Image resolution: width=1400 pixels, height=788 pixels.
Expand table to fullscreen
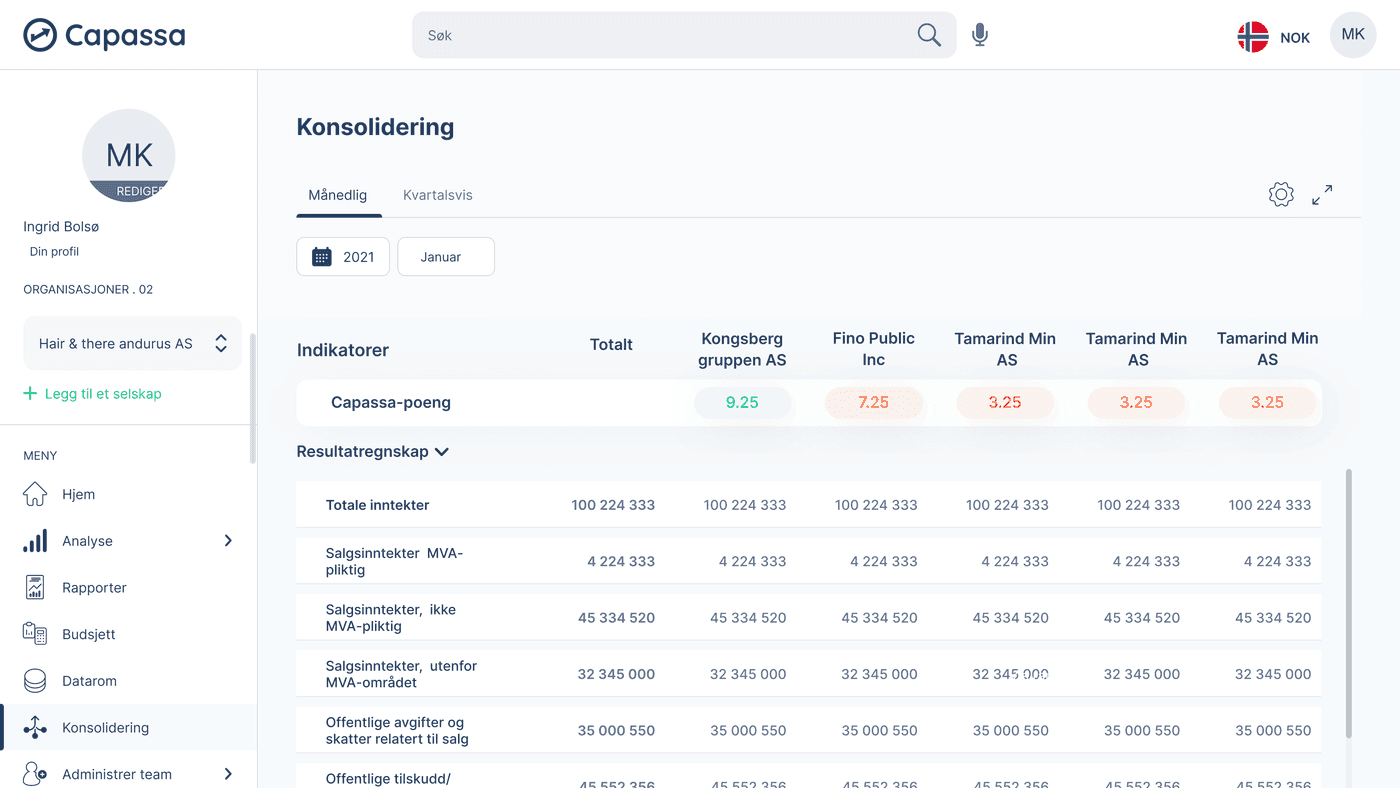(x=1322, y=195)
